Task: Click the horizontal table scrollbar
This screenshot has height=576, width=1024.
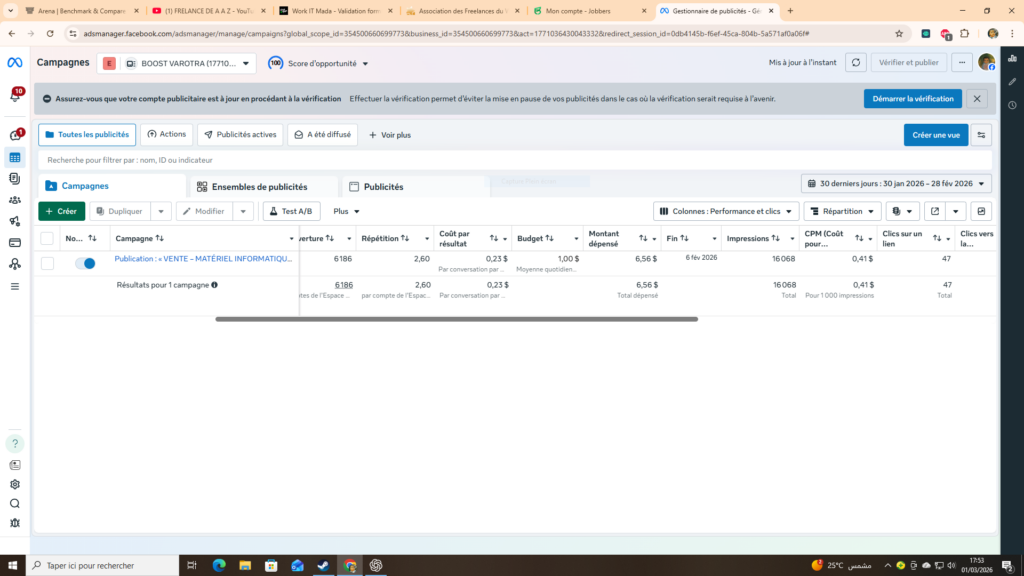Action: tap(456, 319)
